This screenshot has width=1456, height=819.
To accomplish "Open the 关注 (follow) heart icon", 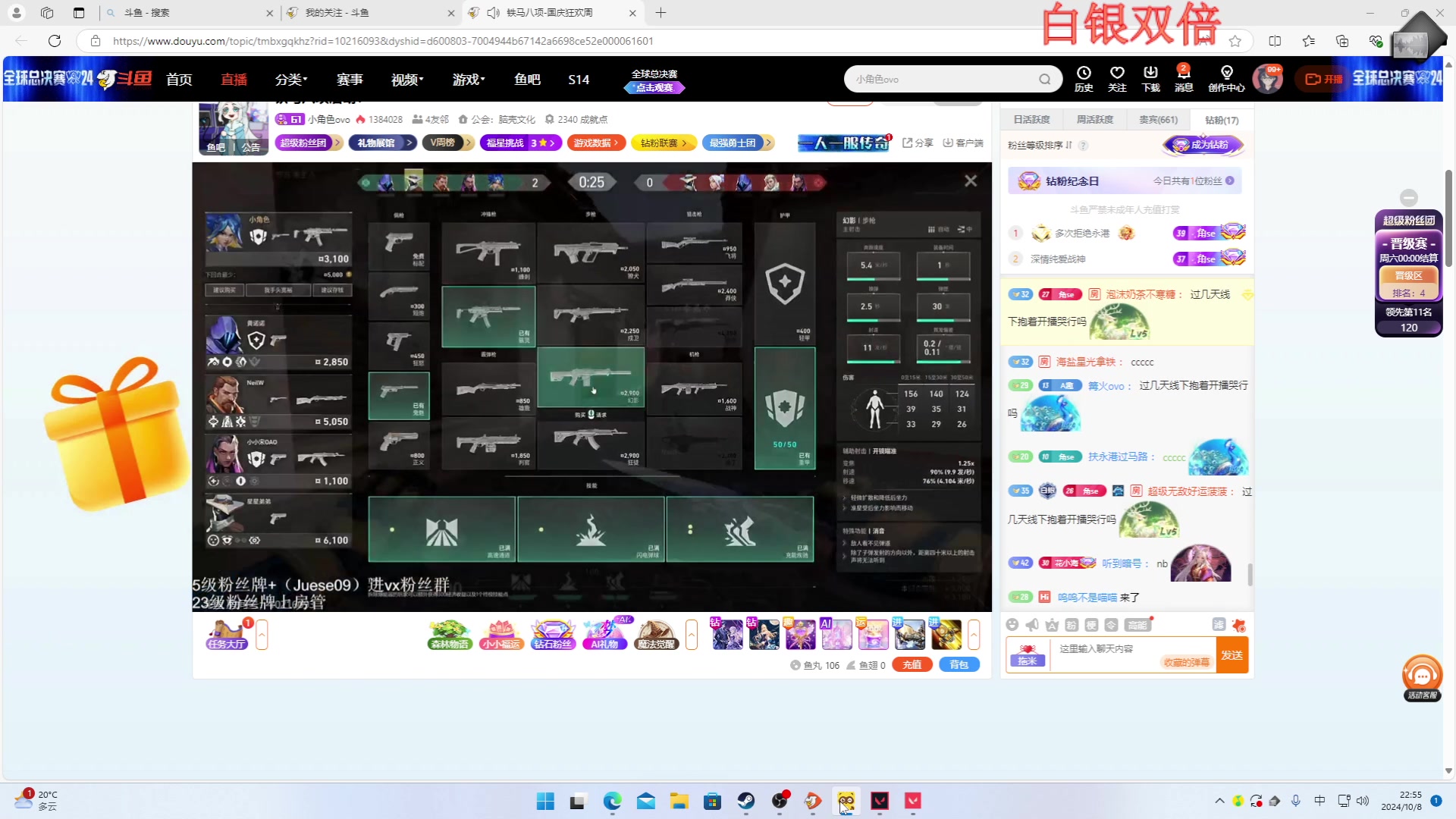I will coord(1117,78).
